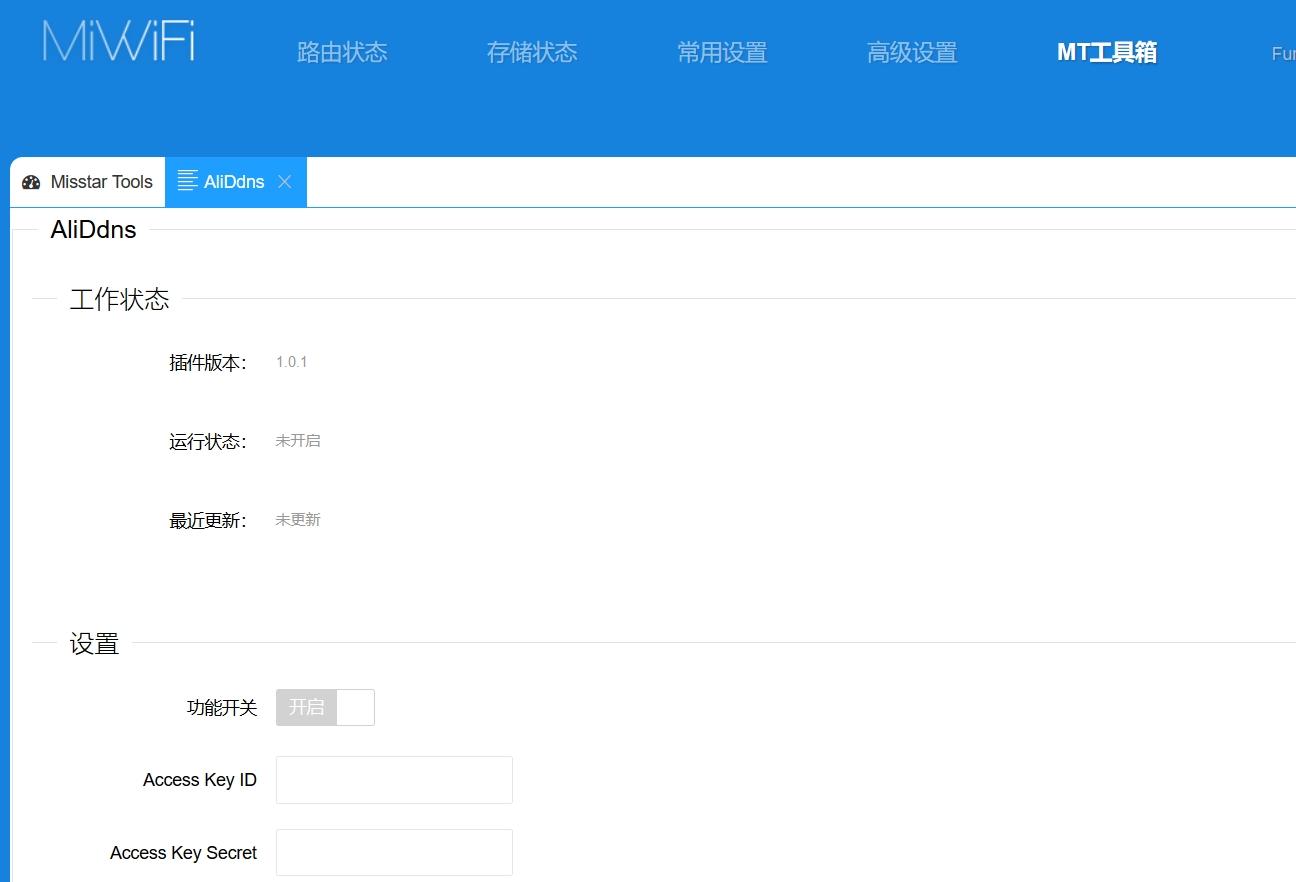Go to 存储状态 in the navigation
Viewport: 1296px width, 882px height.
pos(532,53)
